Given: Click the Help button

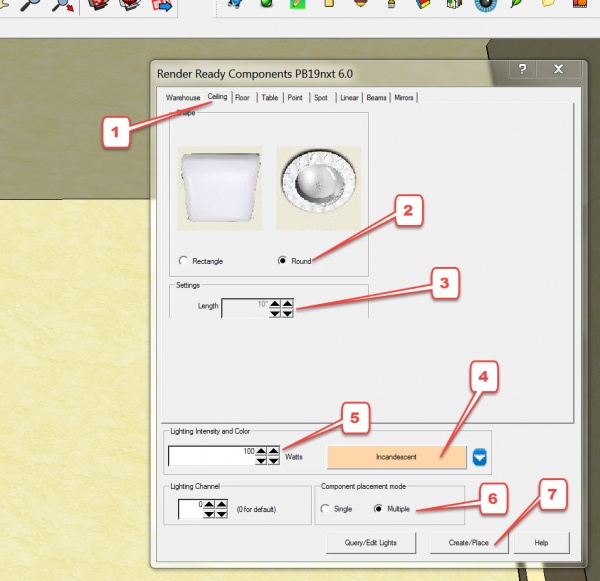Looking at the screenshot, I should tap(541, 542).
